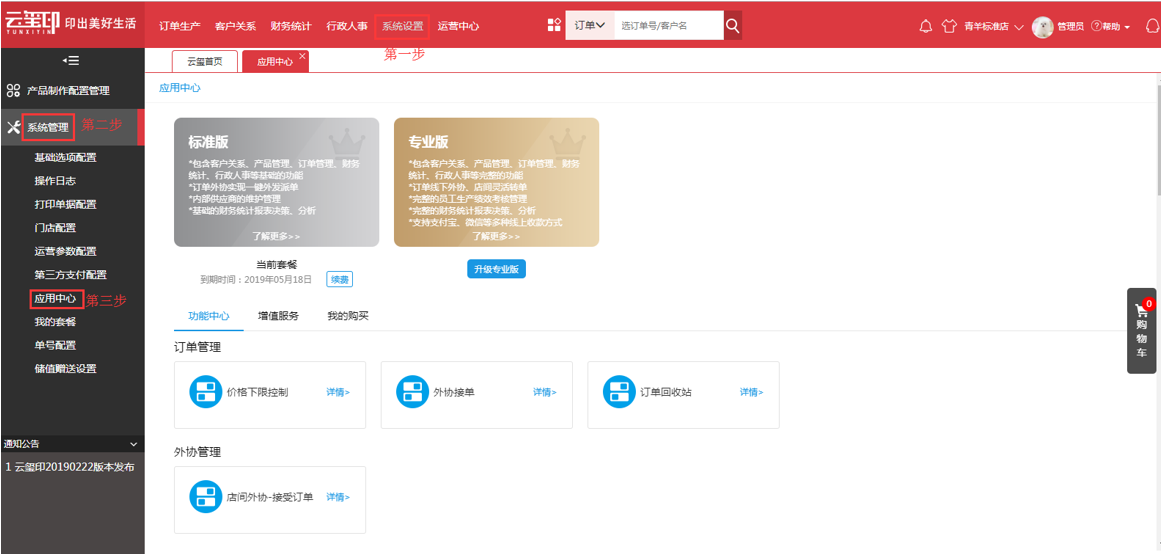Viewport: 1161px width, 554px height.
Task: Switch to the 增值服务 tab
Action: (278, 316)
